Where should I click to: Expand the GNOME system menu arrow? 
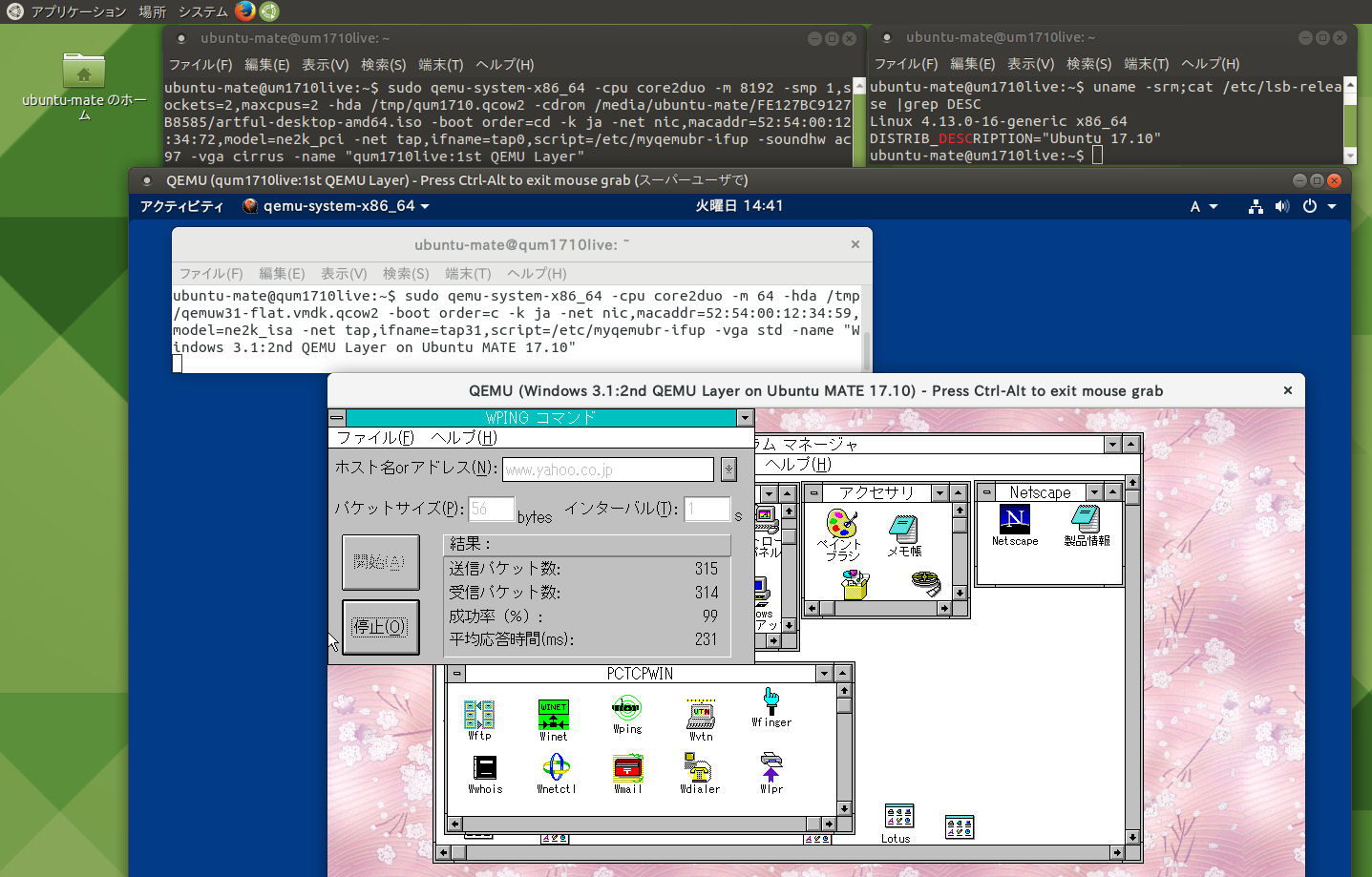pos(1332,206)
